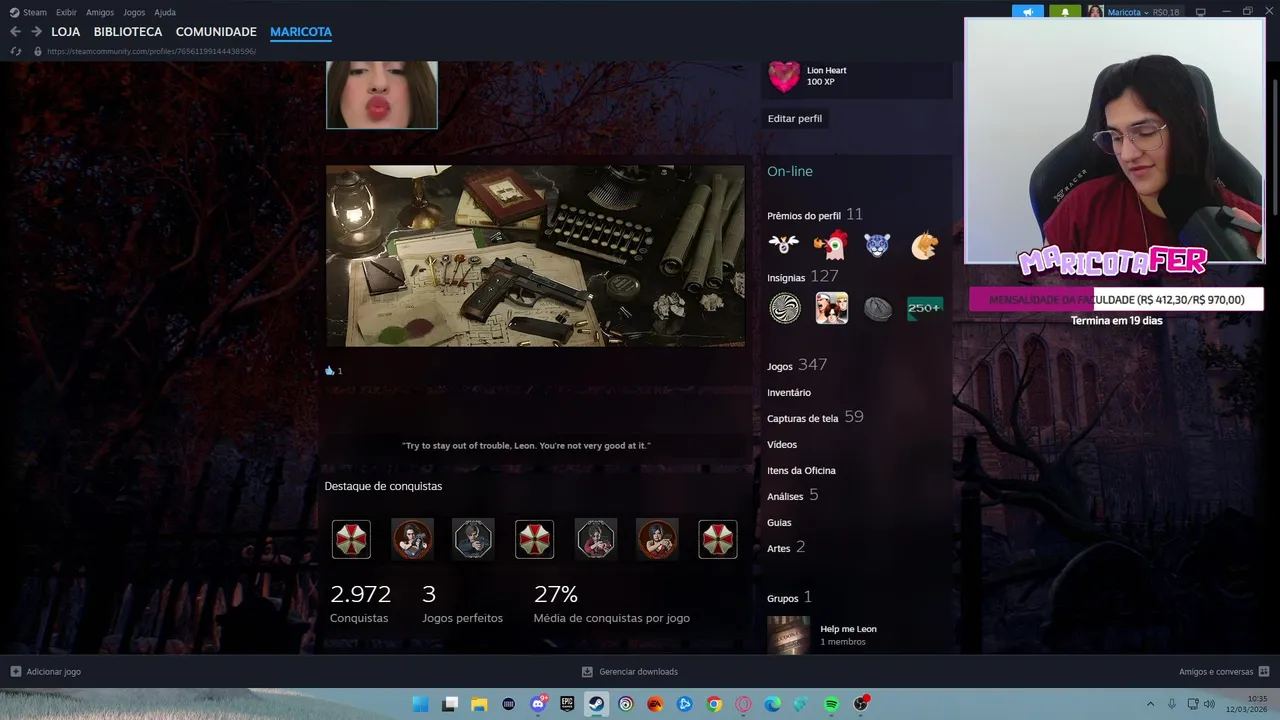The width and height of the screenshot is (1280, 720).
Task: Open the Inventário link
Action: coord(789,393)
